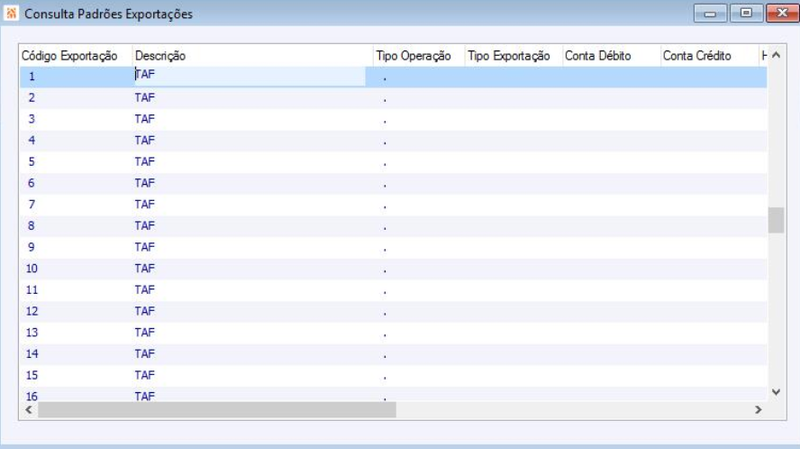Click TAF description in row 15
This screenshot has height=449, width=800.
145,375
